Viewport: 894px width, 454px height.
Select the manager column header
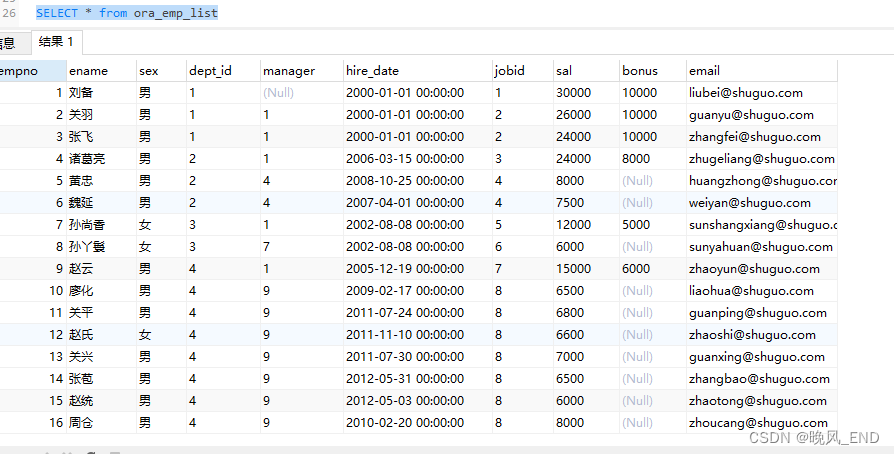(302, 71)
